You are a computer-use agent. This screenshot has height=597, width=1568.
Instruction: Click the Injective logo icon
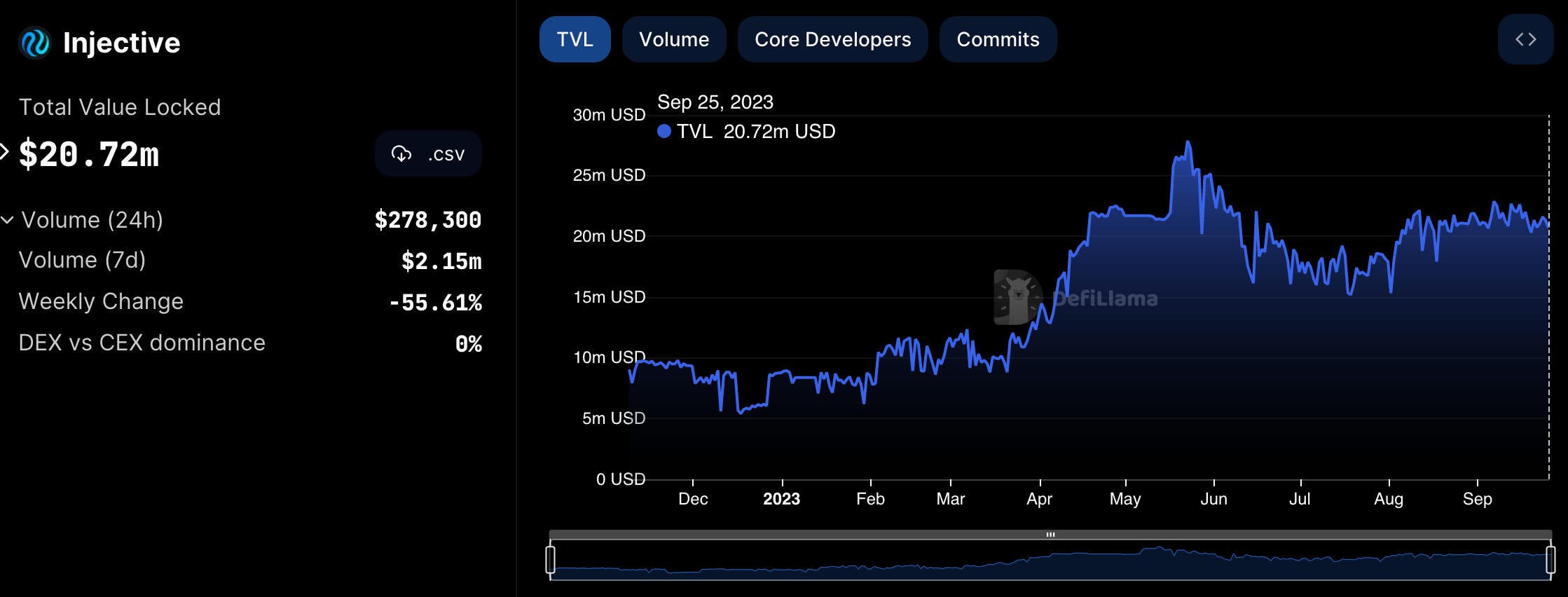click(x=34, y=43)
